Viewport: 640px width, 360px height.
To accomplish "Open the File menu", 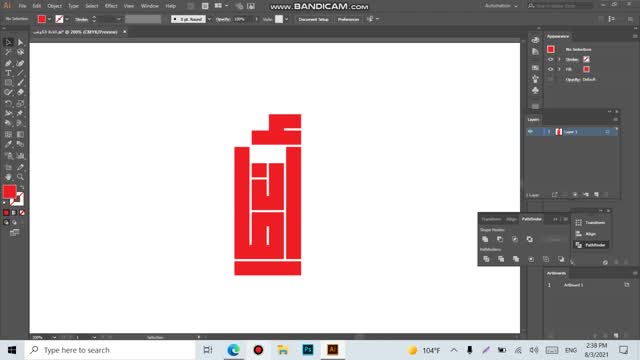I will pyautogui.click(x=22, y=6).
